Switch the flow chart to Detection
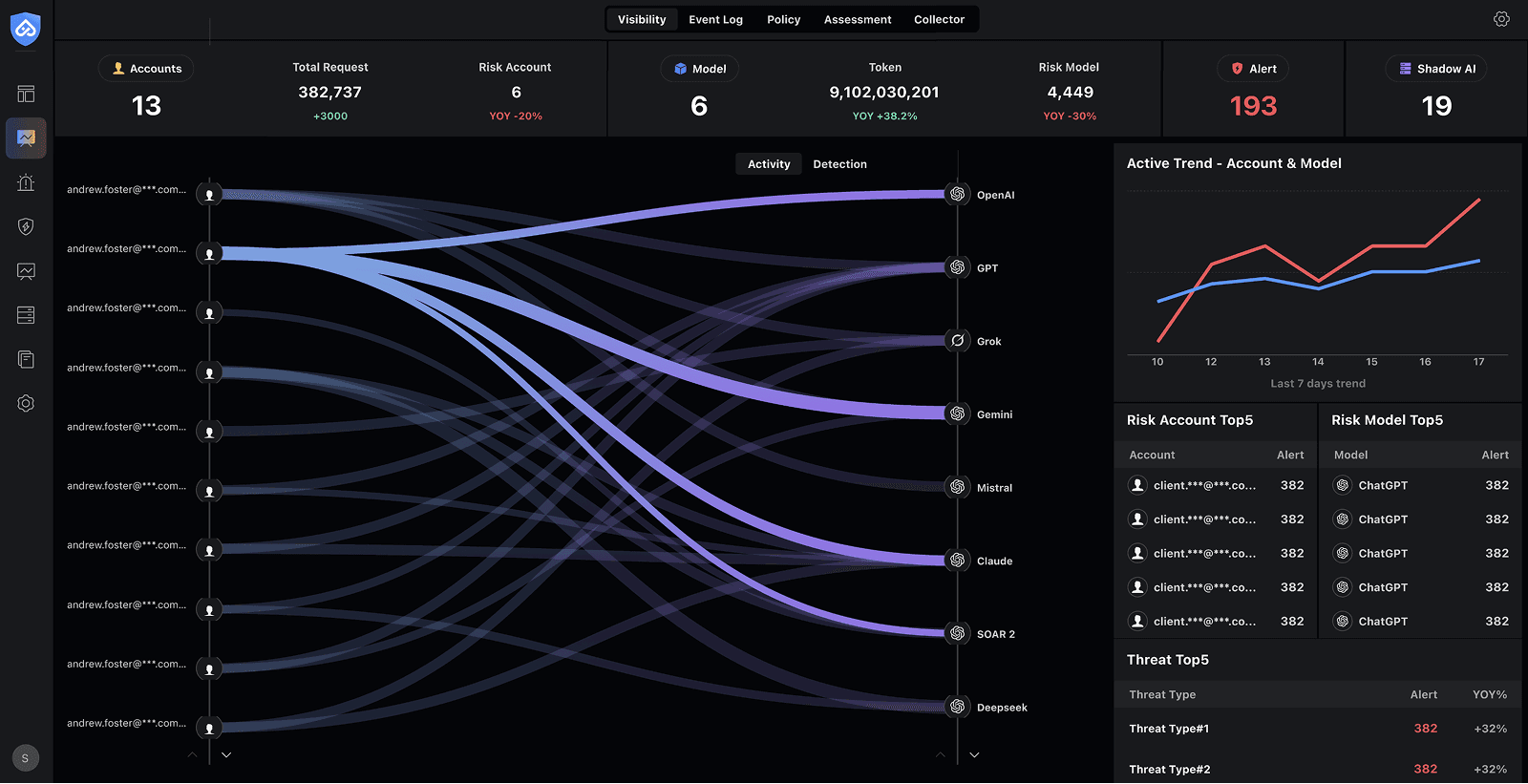1528x784 pixels. coord(839,164)
